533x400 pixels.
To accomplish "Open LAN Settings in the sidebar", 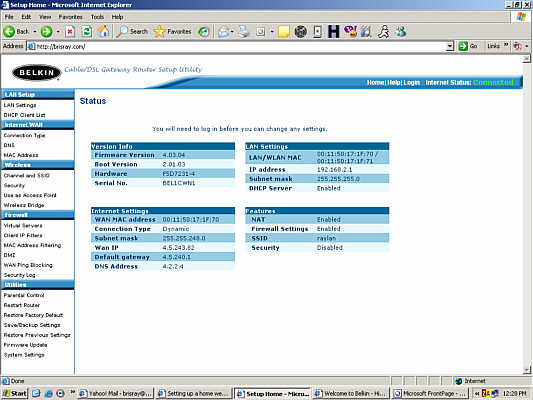I will 20,105.
